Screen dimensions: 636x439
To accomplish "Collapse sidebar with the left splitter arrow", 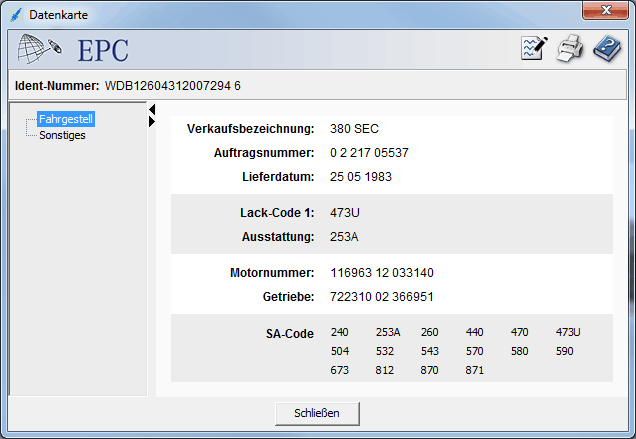I will point(152,109).
